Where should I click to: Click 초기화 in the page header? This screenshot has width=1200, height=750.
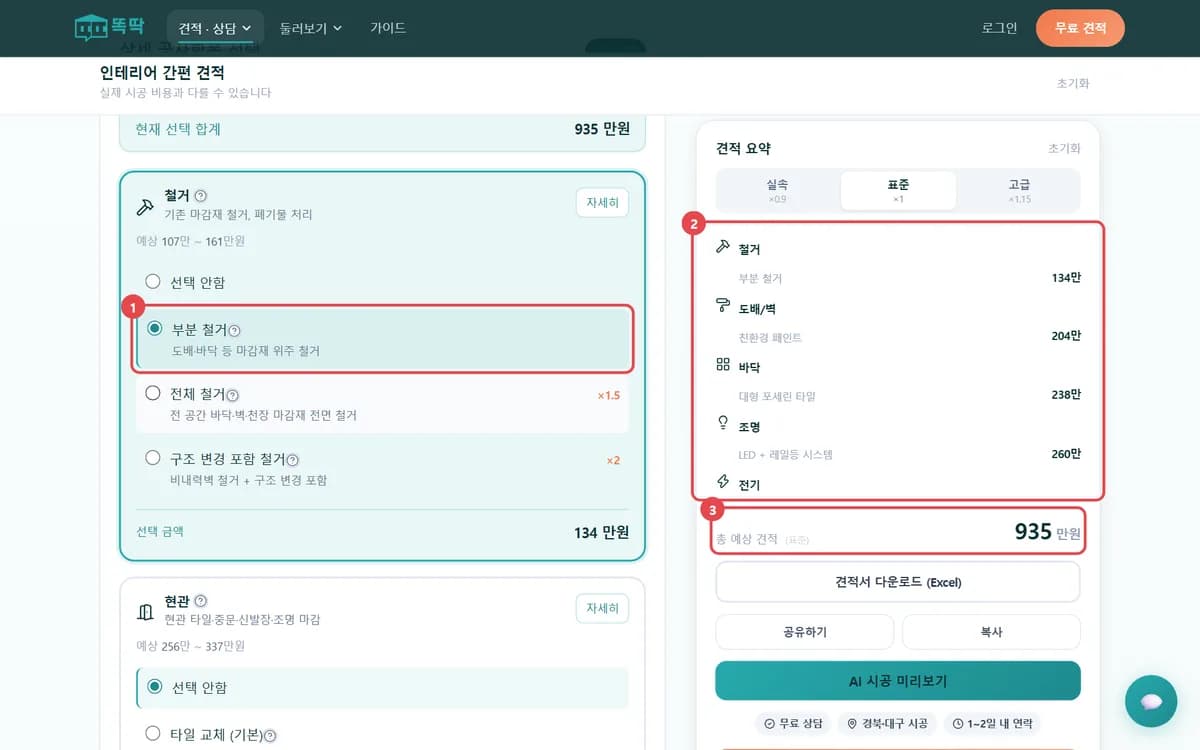[x=1073, y=83]
